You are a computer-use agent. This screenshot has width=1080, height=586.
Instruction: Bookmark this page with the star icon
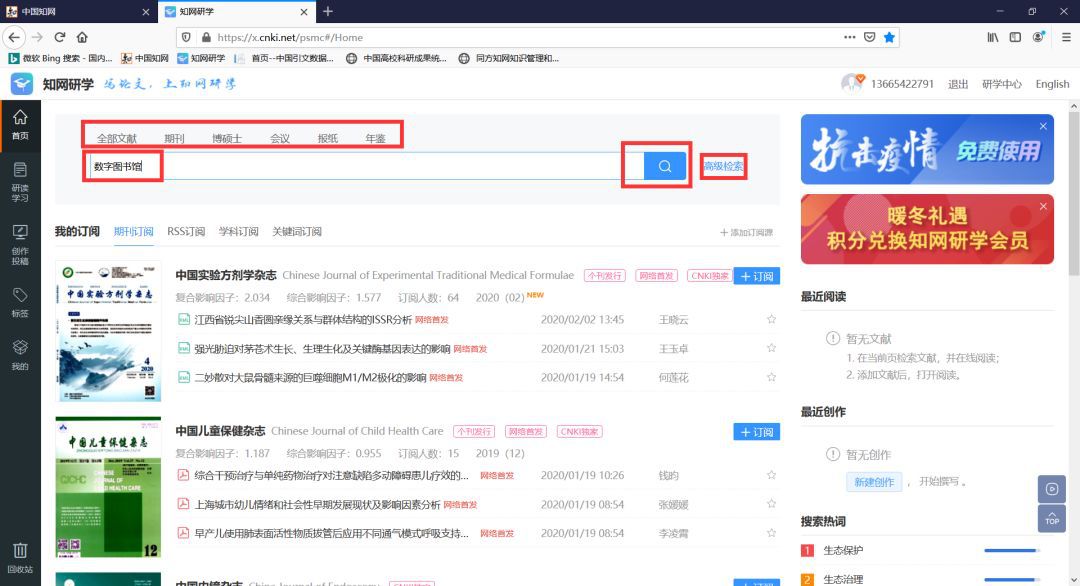[x=889, y=37]
